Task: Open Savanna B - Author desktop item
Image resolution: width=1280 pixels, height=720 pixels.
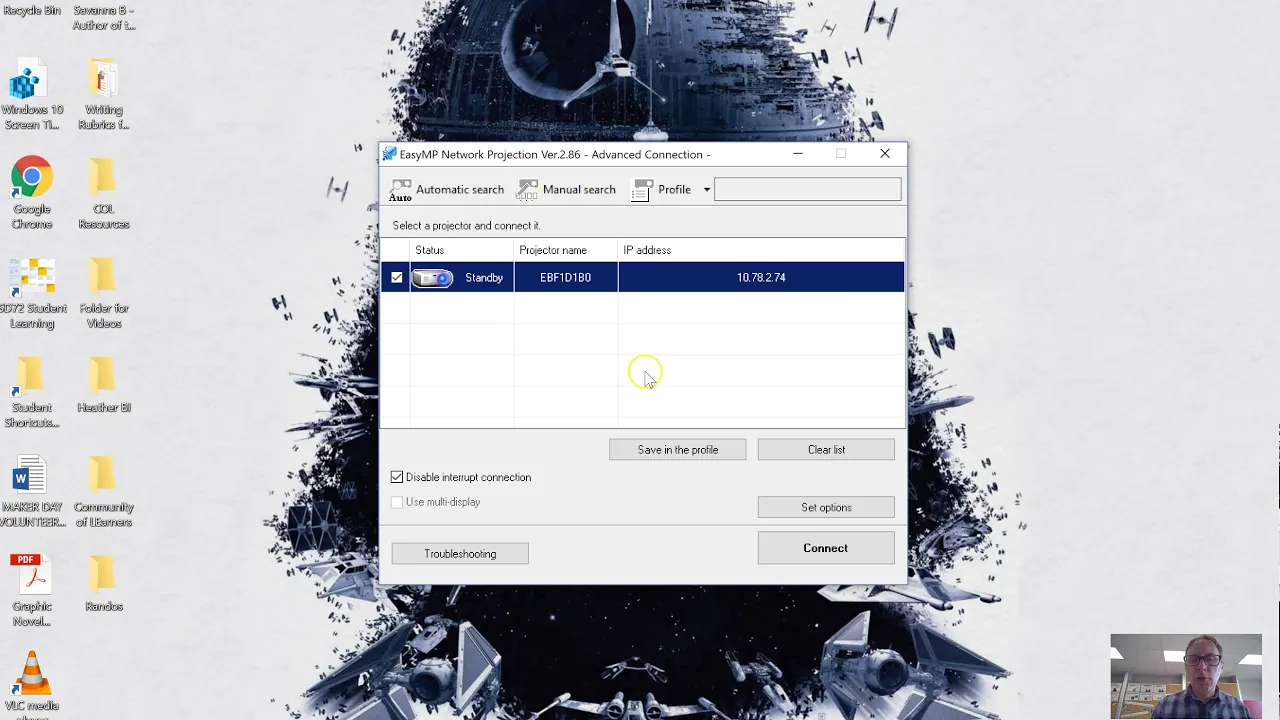Action: click(x=104, y=17)
